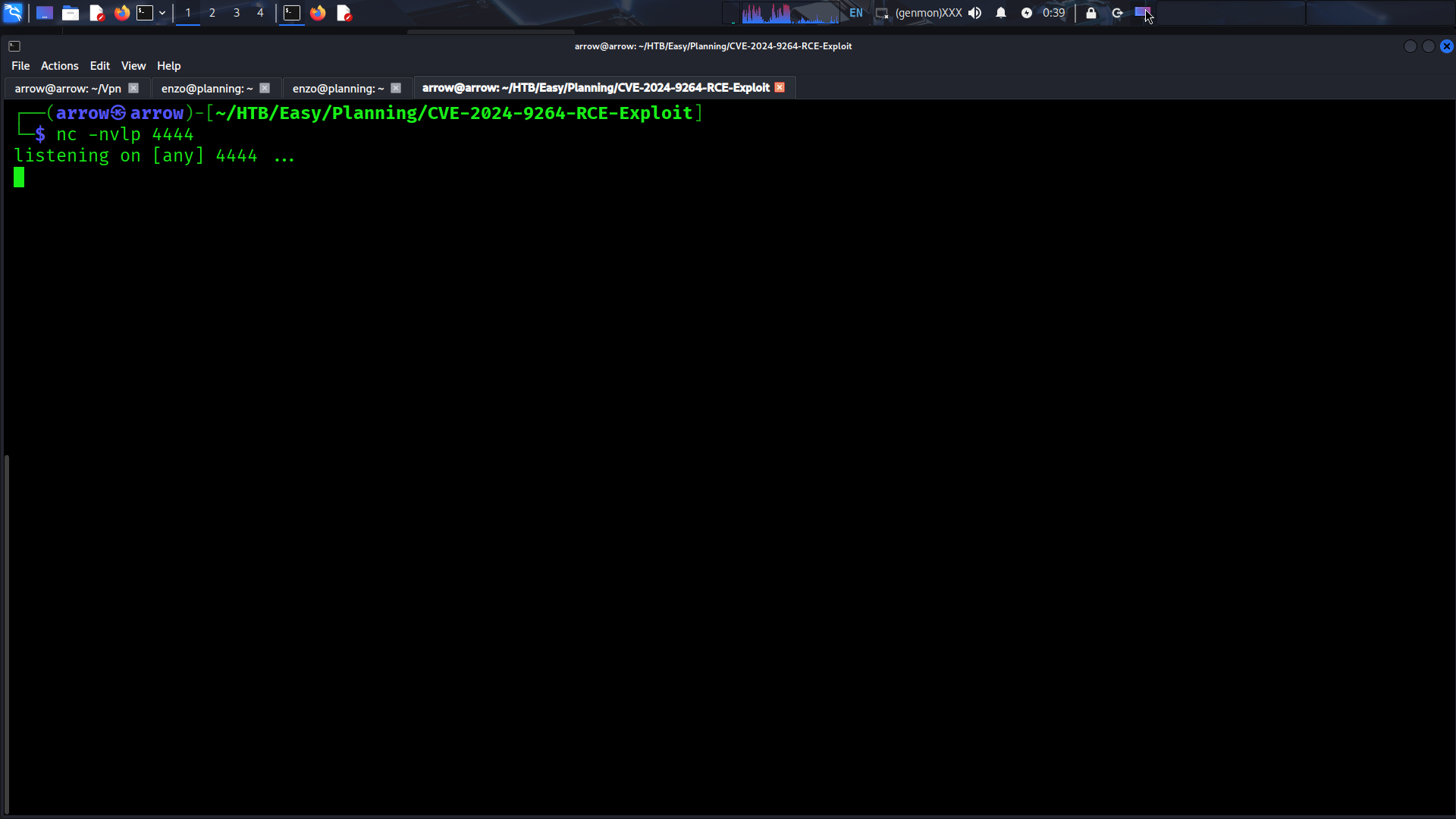Click the CPU graph monitor
The image size is (1456, 819).
[790, 13]
